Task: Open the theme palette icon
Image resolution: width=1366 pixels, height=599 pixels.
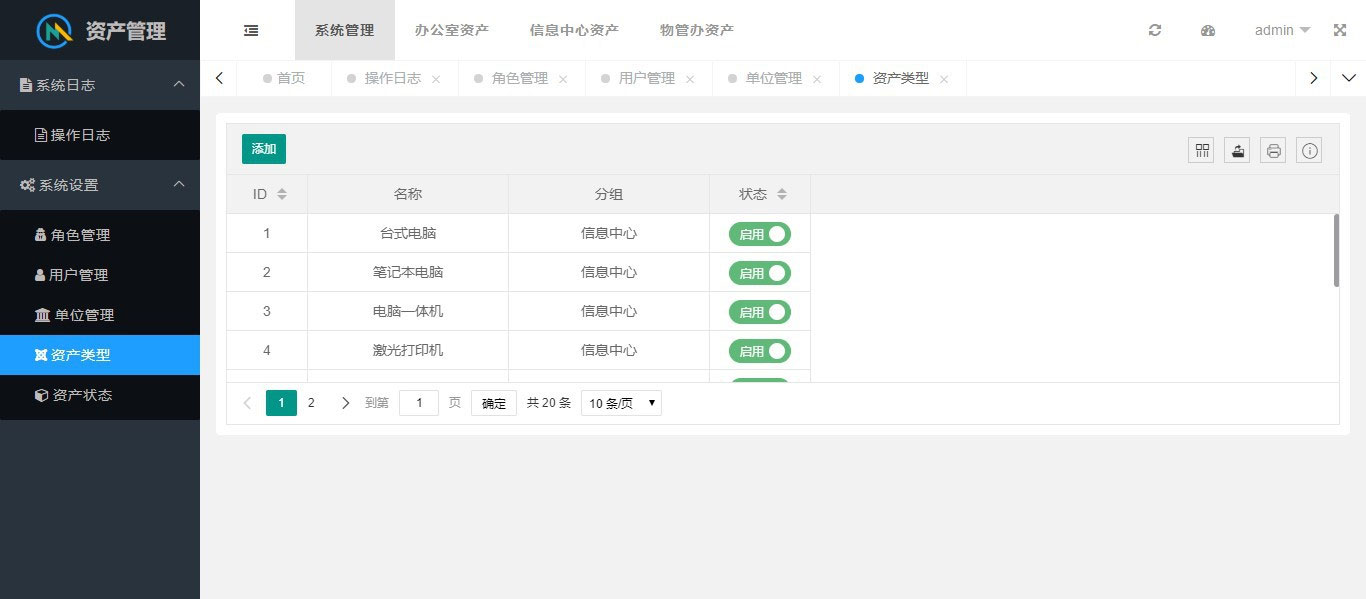Action: 1208,30
